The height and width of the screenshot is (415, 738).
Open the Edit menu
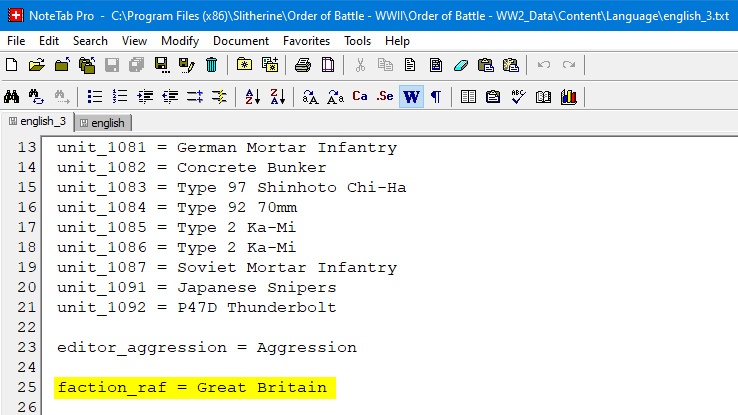point(49,41)
